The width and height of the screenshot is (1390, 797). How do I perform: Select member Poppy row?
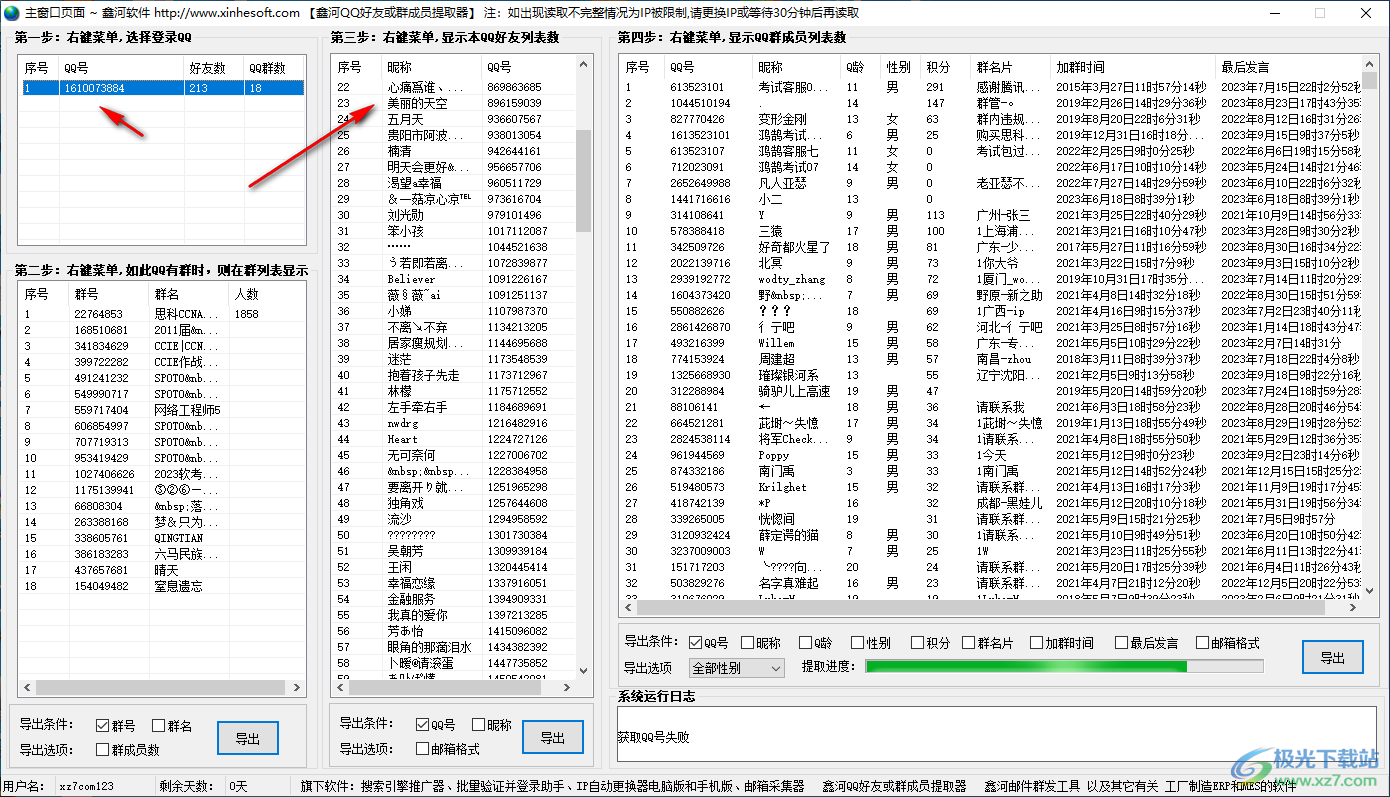click(x=990, y=455)
